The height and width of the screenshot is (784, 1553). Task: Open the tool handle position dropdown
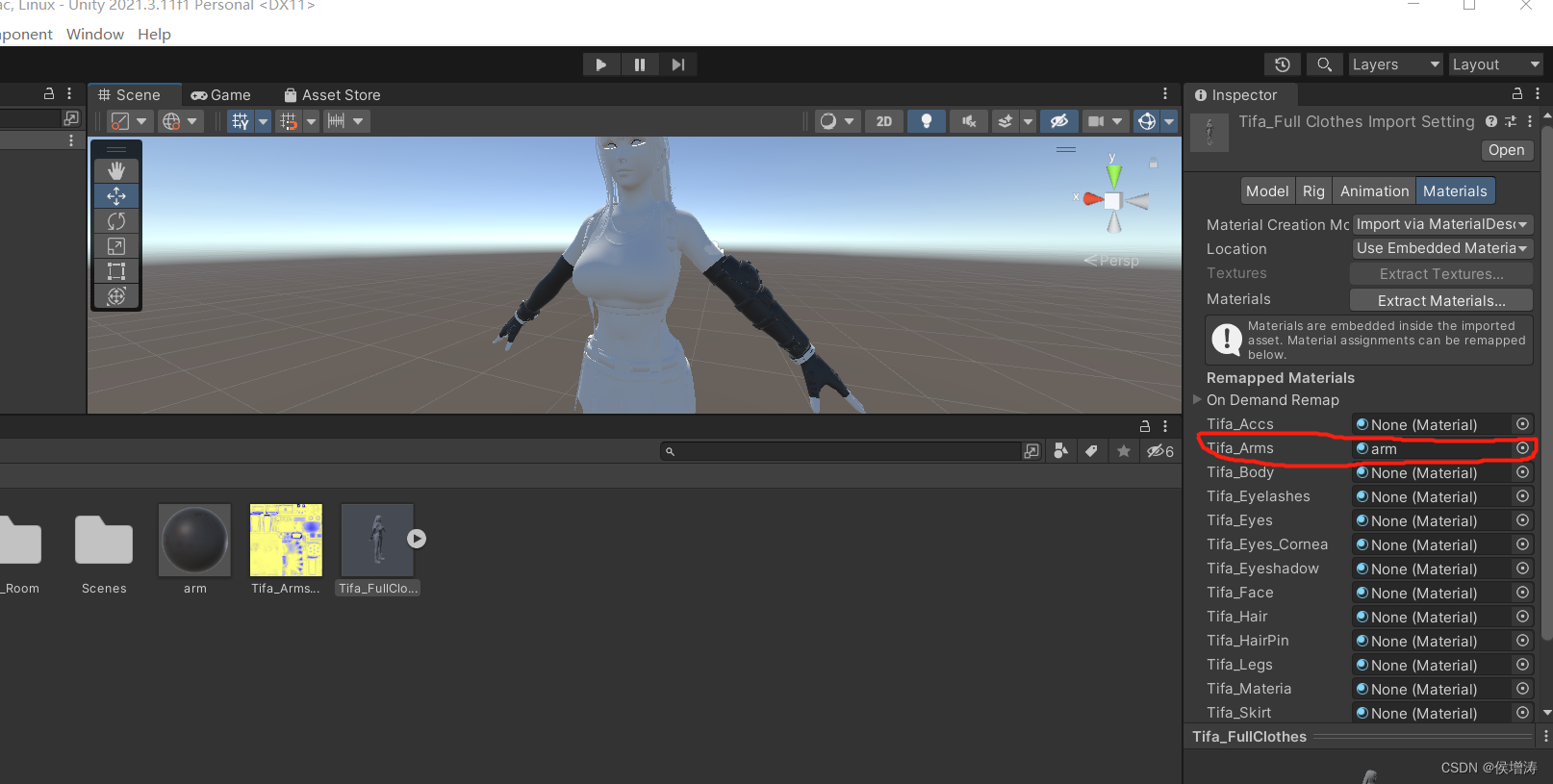coord(128,121)
